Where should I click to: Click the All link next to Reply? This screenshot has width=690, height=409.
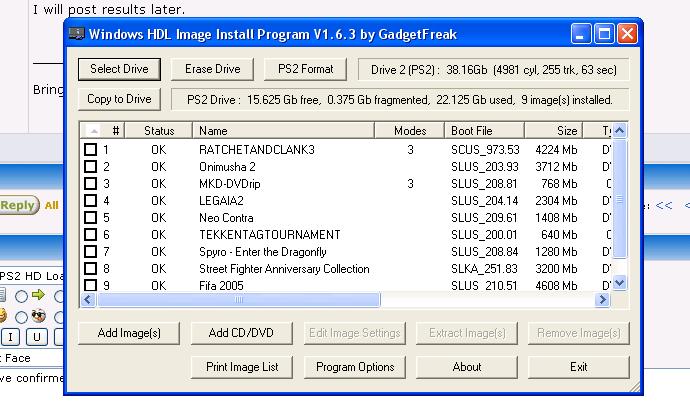click(51, 205)
